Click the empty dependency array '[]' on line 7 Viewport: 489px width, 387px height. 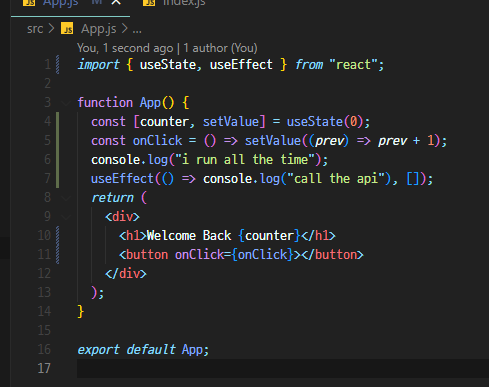[x=413, y=179]
